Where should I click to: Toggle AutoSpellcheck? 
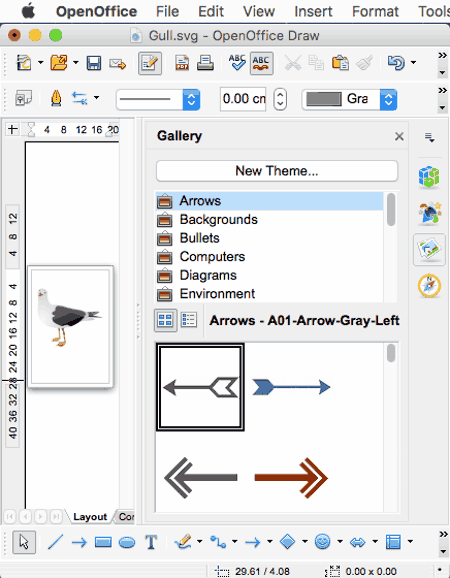pyautogui.click(x=261, y=63)
